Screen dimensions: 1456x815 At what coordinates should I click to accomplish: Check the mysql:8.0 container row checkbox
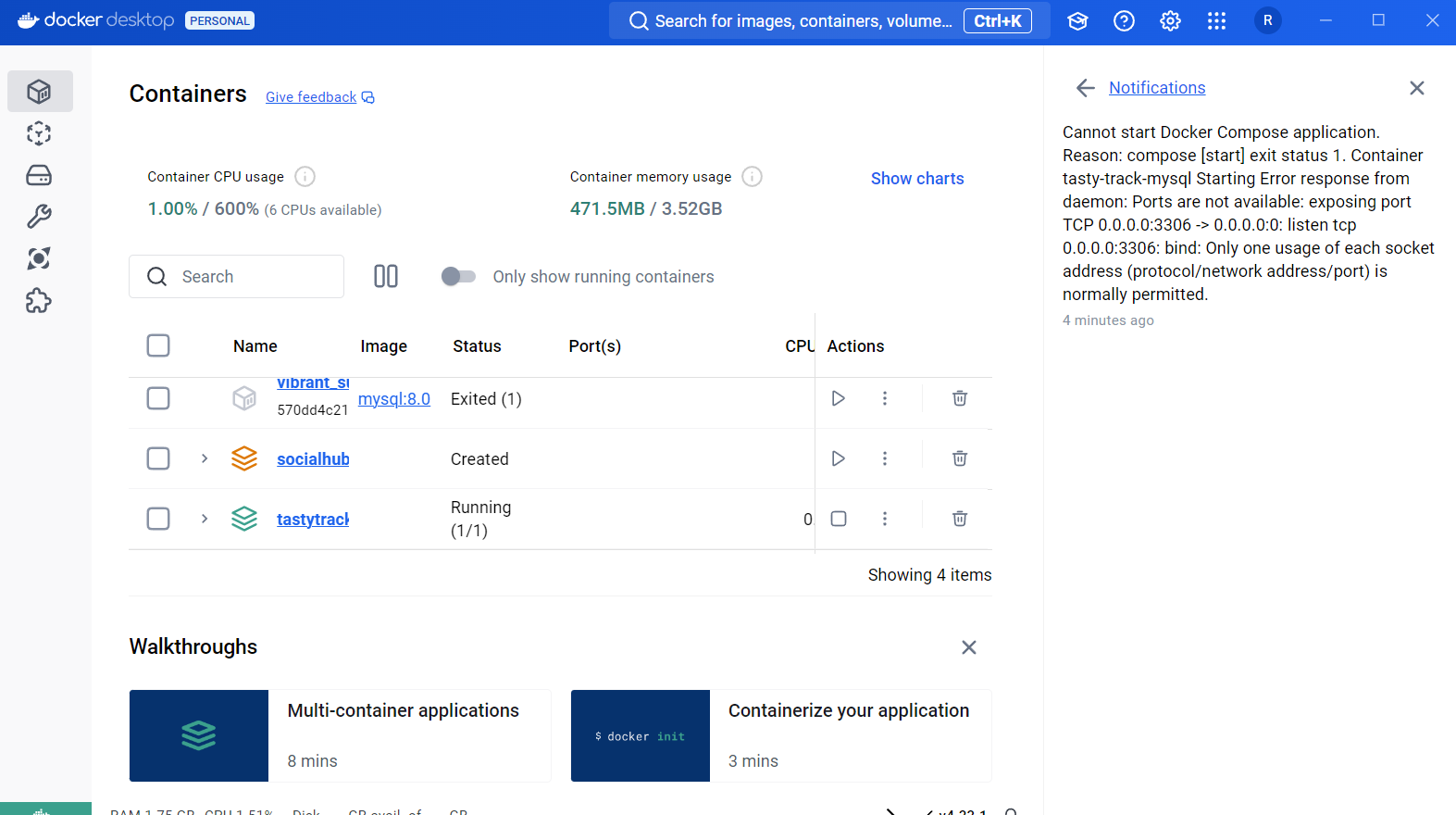point(158,398)
